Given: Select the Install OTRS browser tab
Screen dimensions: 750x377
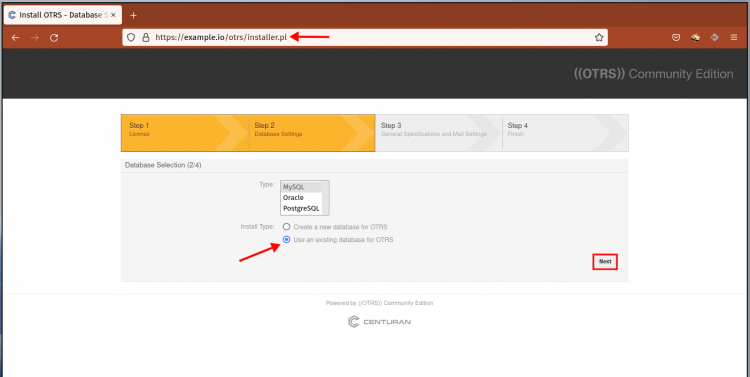Looking at the screenshot, I should click(x=62, y=15).
